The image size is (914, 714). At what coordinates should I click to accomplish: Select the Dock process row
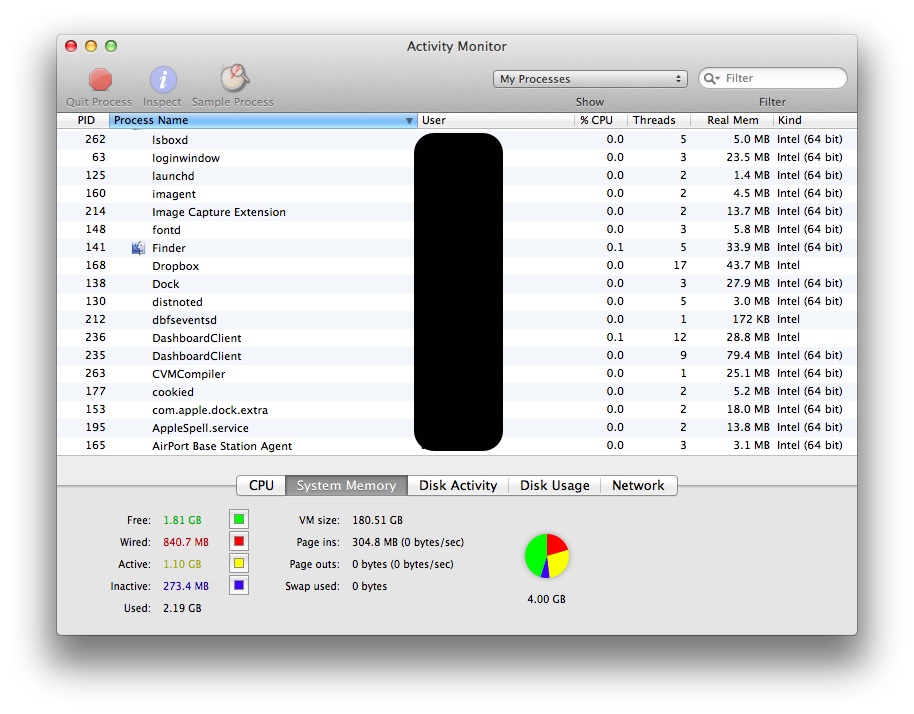point(457,284)
